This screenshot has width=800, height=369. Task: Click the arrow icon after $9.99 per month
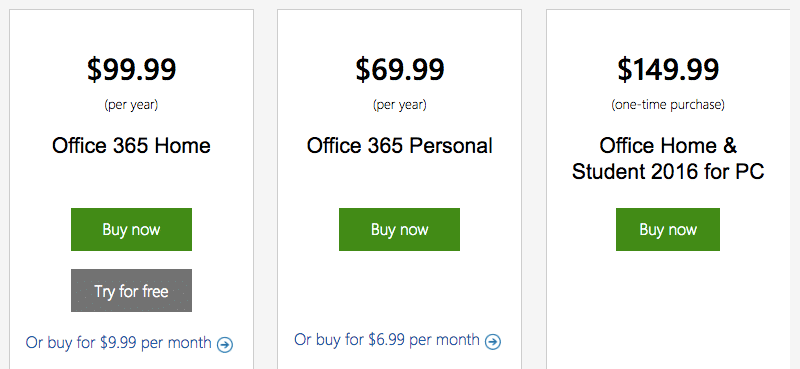(225, 345)
